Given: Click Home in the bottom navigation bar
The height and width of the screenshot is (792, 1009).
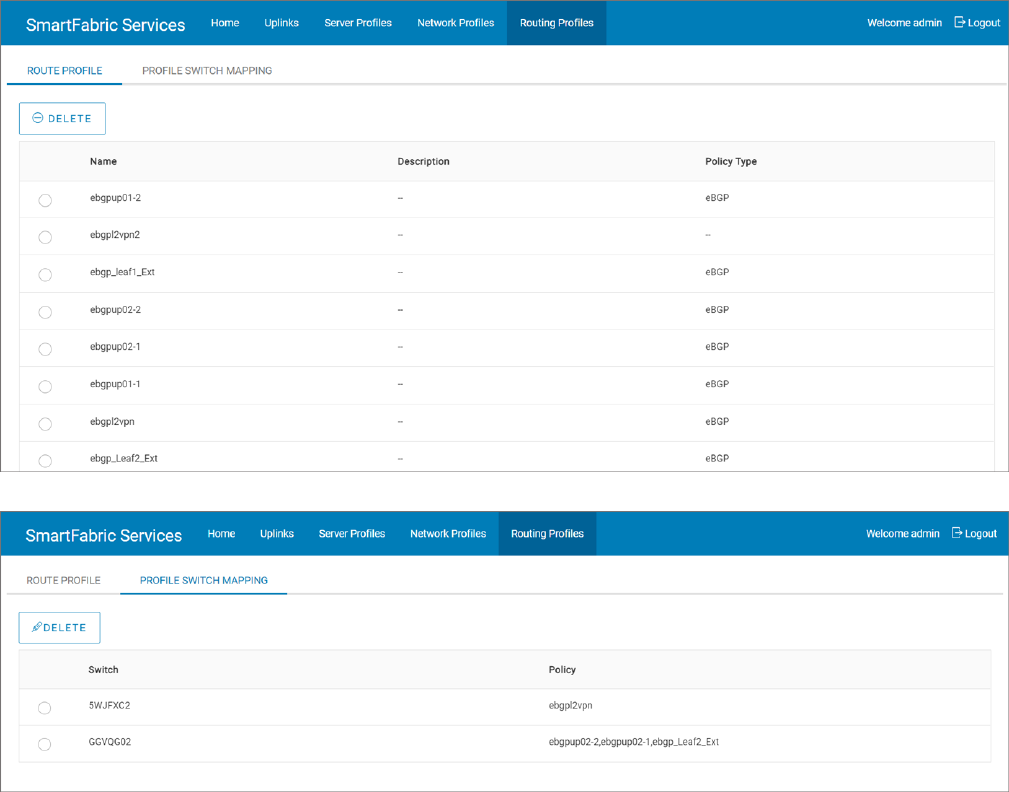Looking at the screenshot, I should click(221, 533).
